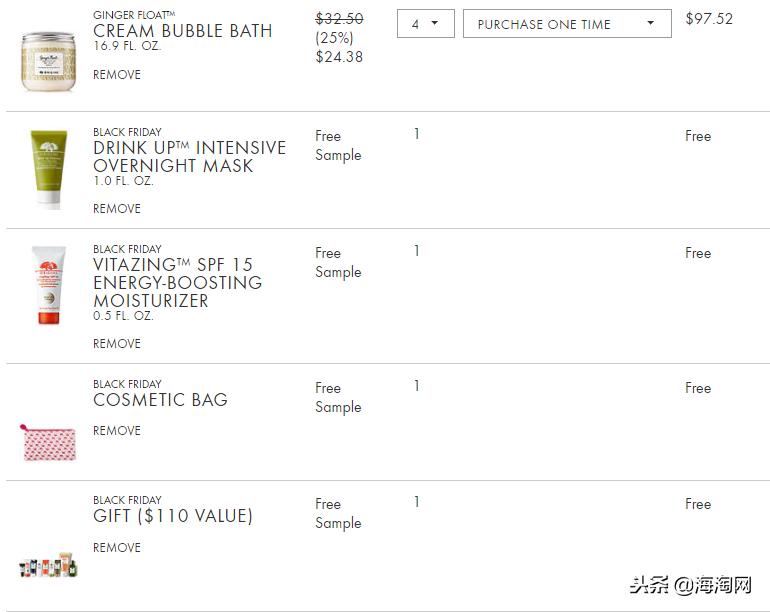Screen dimensions: 770x612
Task: Expand the Purchase One Time dropdown
Action: coord(566,24)
